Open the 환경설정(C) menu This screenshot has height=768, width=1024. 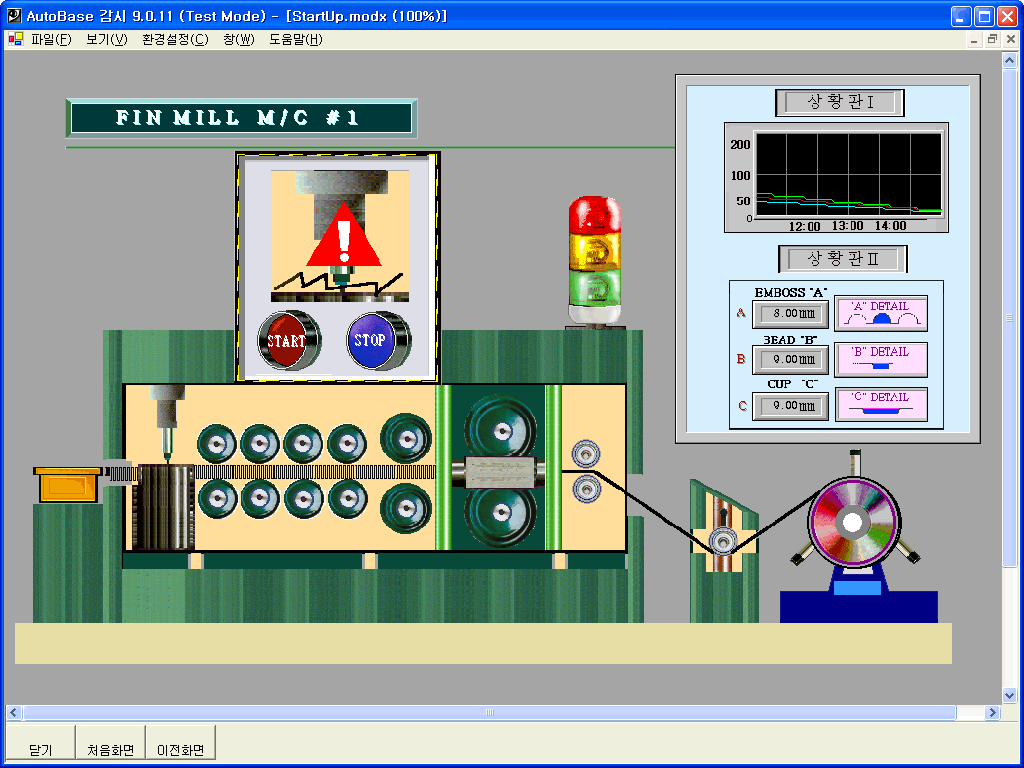pyautogui.click(x=175, y=40)
